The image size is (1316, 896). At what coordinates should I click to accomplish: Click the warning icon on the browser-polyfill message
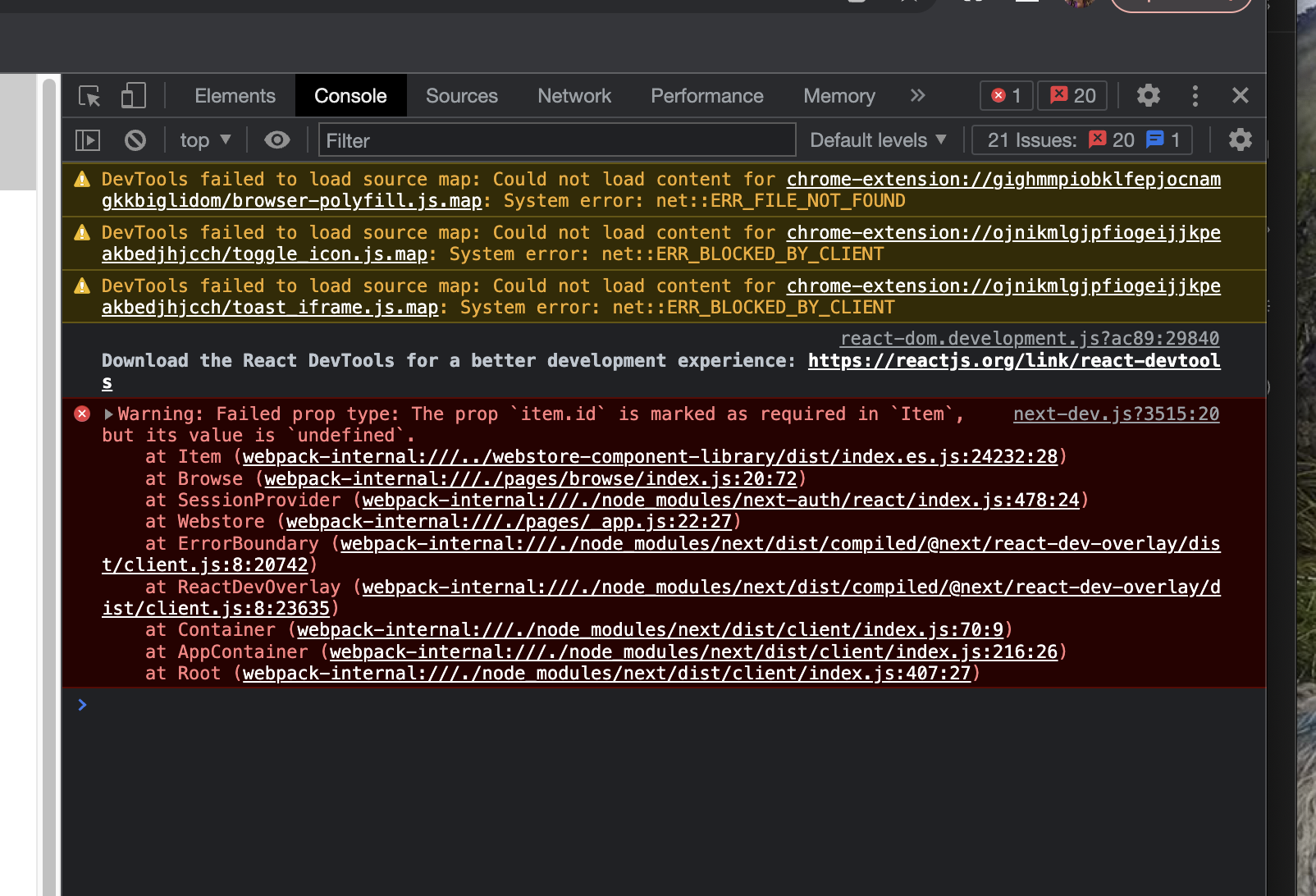(x=82, y=179)
